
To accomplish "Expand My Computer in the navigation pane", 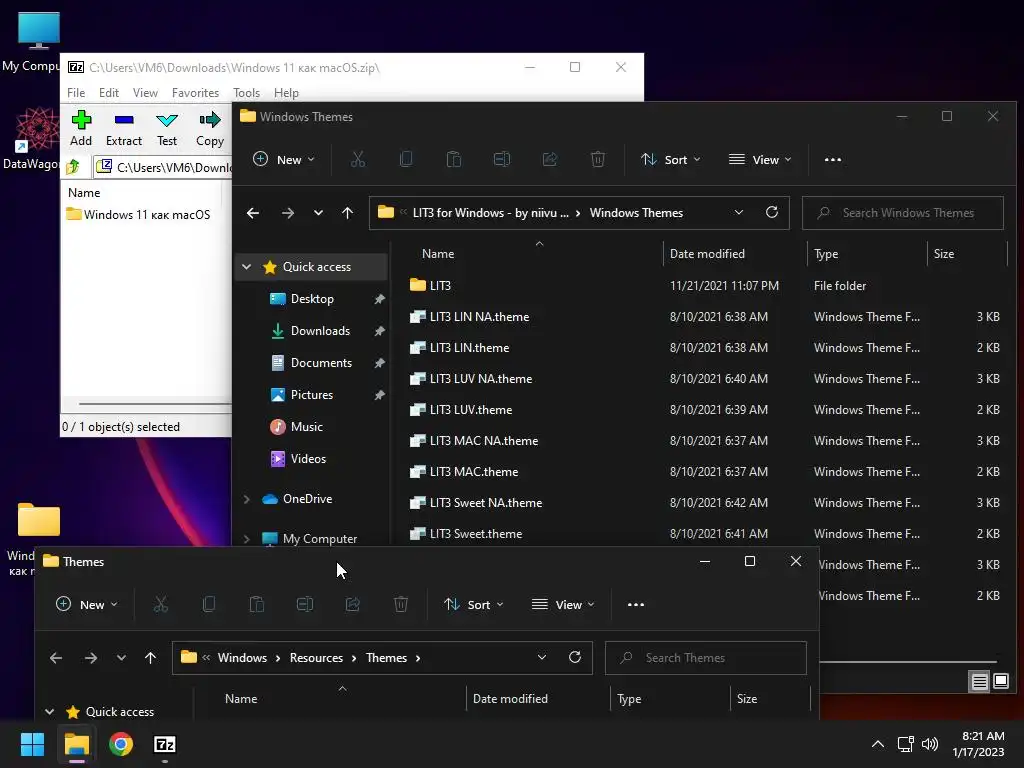I will click(246, 539).
